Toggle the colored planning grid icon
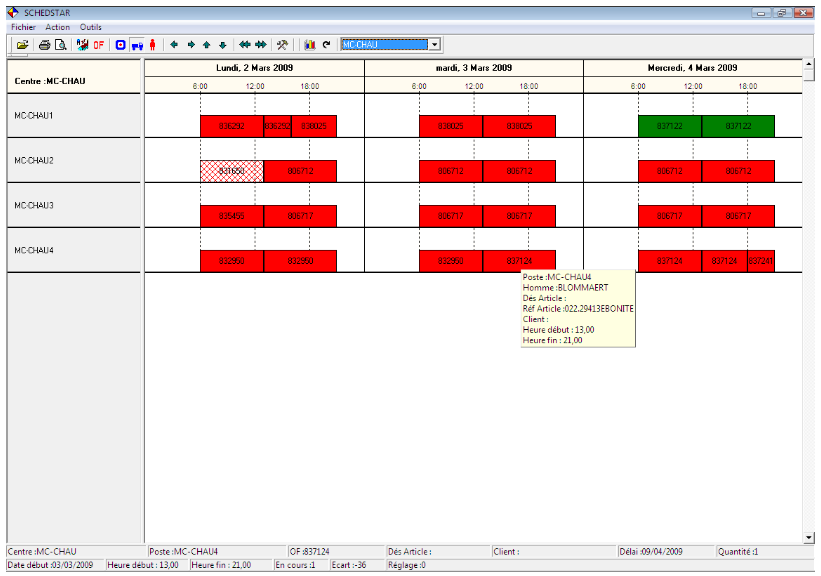This screenshot has width=821, height=576. (x=82, y=44)
